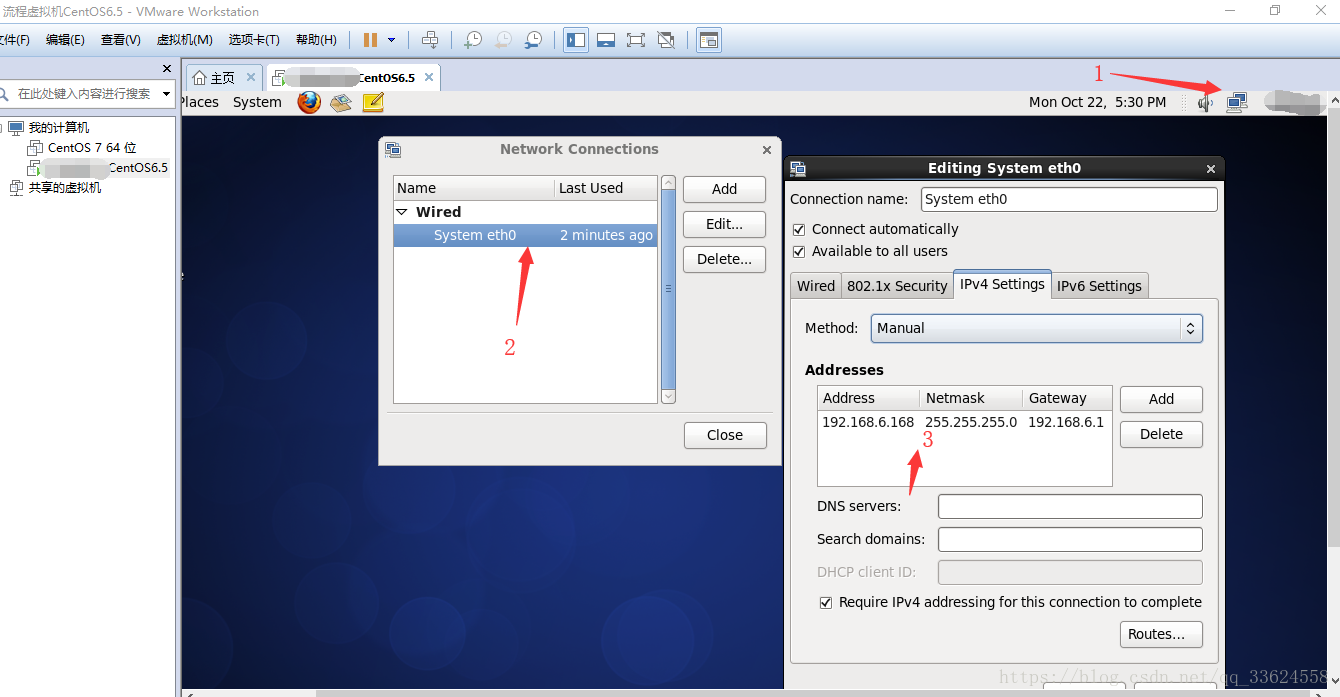Open the snapshot manager icon
Screen dimensions: 1340x697
click(534, 40)
